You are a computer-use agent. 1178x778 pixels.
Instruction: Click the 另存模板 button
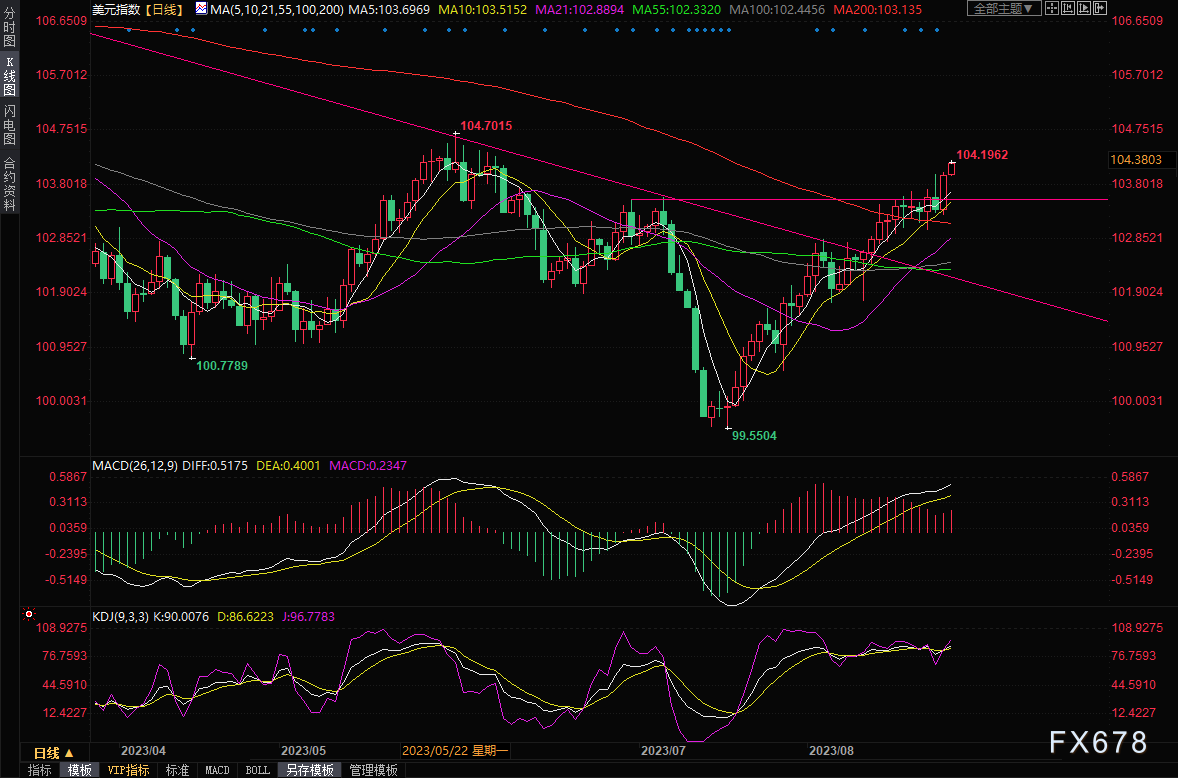tap(310, 770)
